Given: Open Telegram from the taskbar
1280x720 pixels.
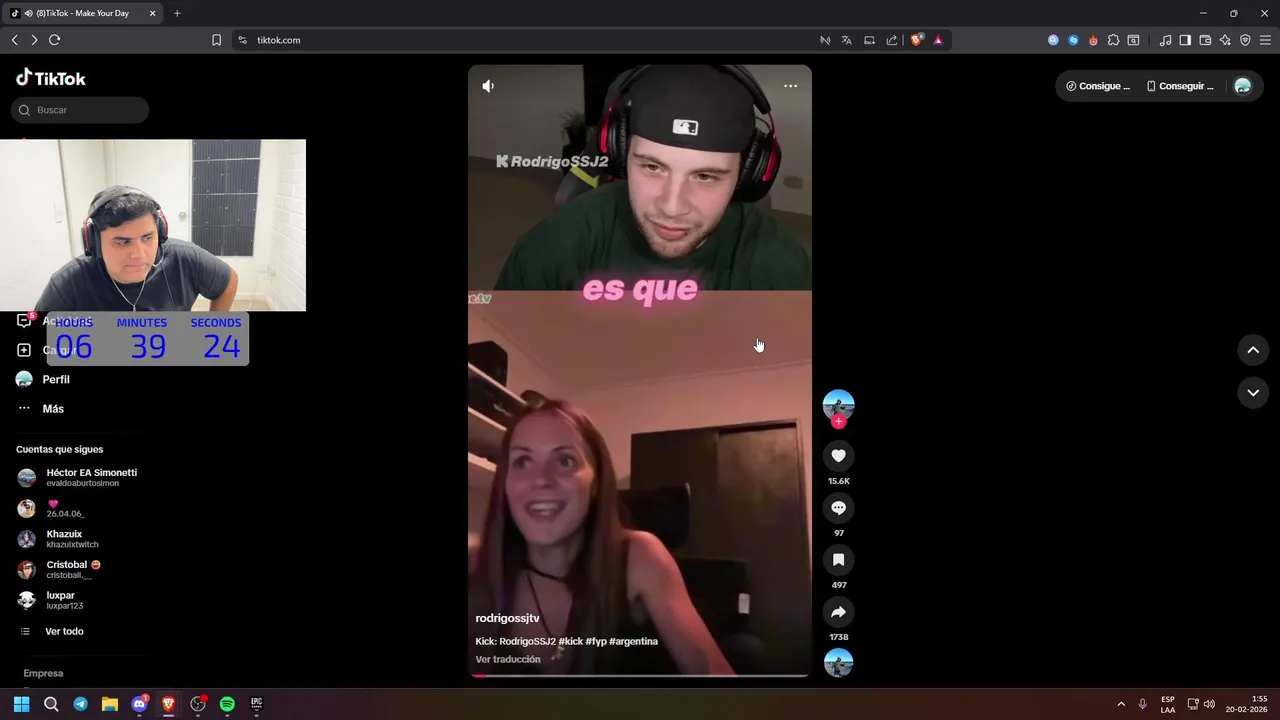Looking at the screenshot, I should tap(80, 704).
